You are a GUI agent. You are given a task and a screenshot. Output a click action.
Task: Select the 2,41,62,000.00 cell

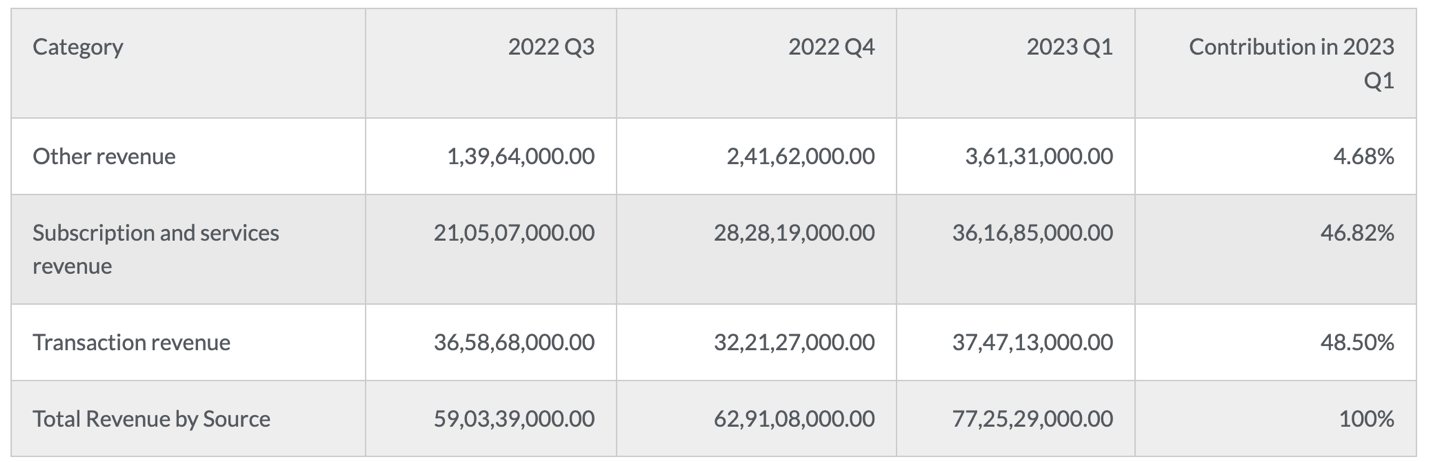[x=801, y=156]
